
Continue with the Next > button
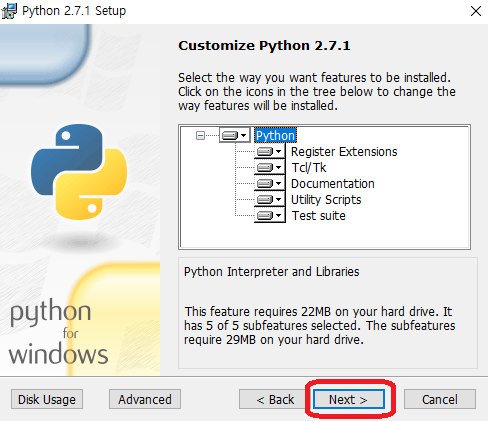coord(348,399)
